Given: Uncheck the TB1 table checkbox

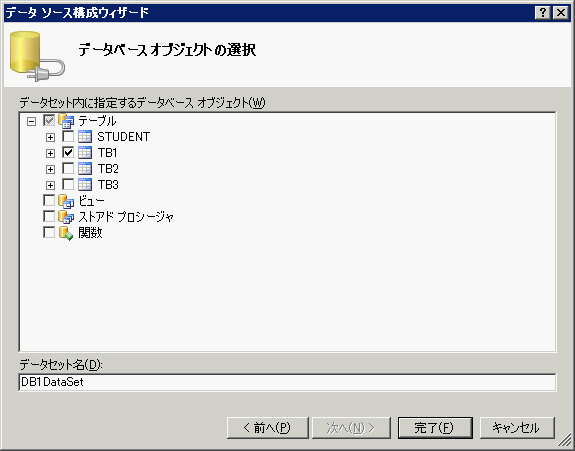Looking at the screenshot, I should click(x=68, y=152).
